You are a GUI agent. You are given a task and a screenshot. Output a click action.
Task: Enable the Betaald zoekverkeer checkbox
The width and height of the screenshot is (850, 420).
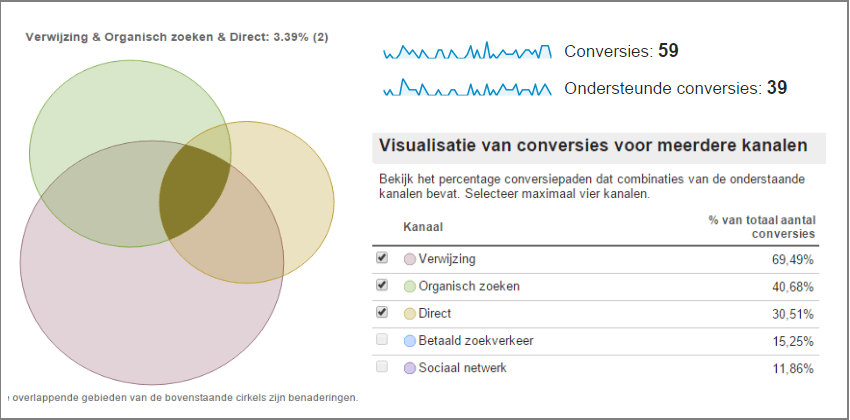pos(382,340)
